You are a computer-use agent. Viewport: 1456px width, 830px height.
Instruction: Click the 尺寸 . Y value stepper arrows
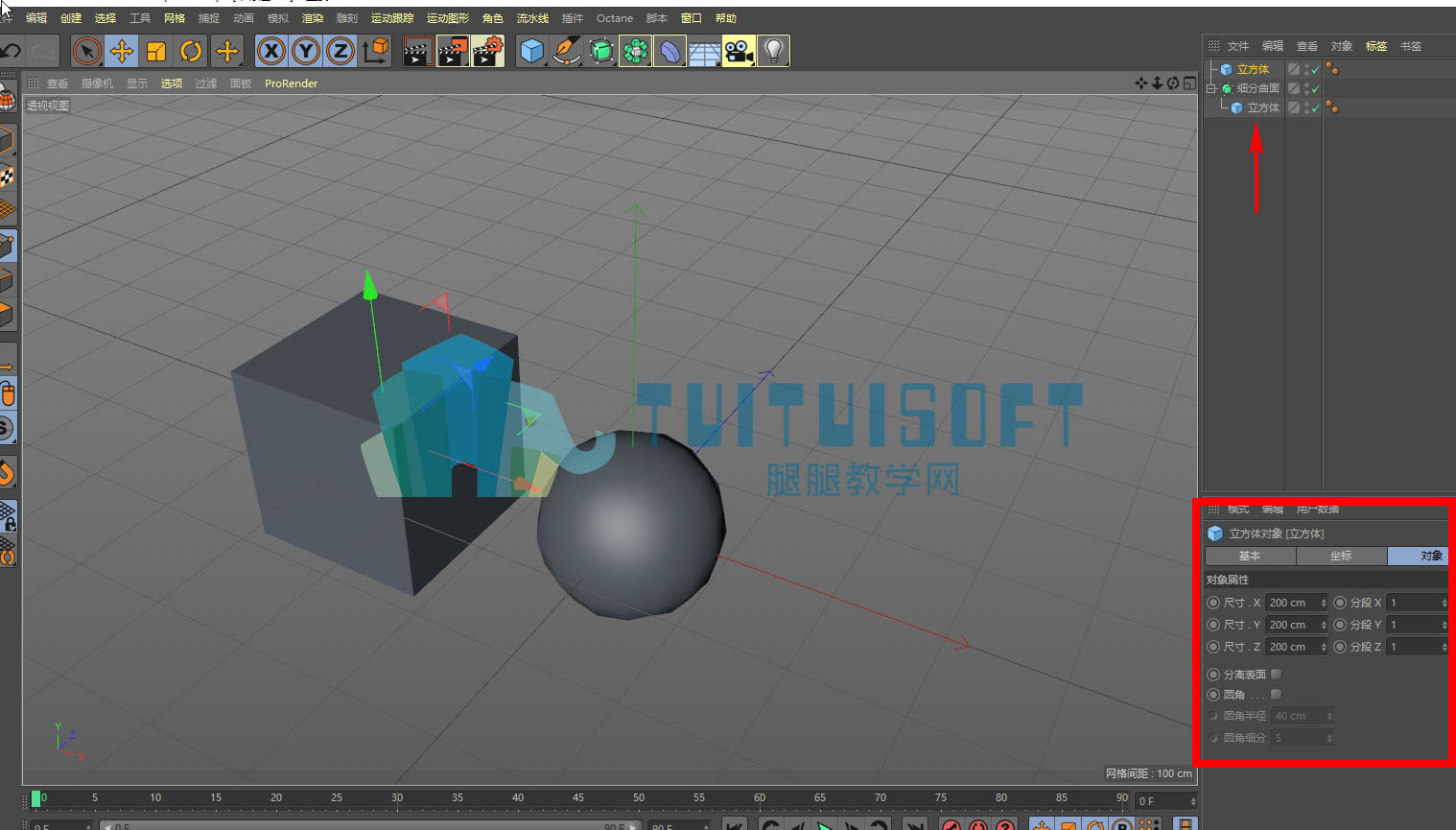coord(1324,625)
